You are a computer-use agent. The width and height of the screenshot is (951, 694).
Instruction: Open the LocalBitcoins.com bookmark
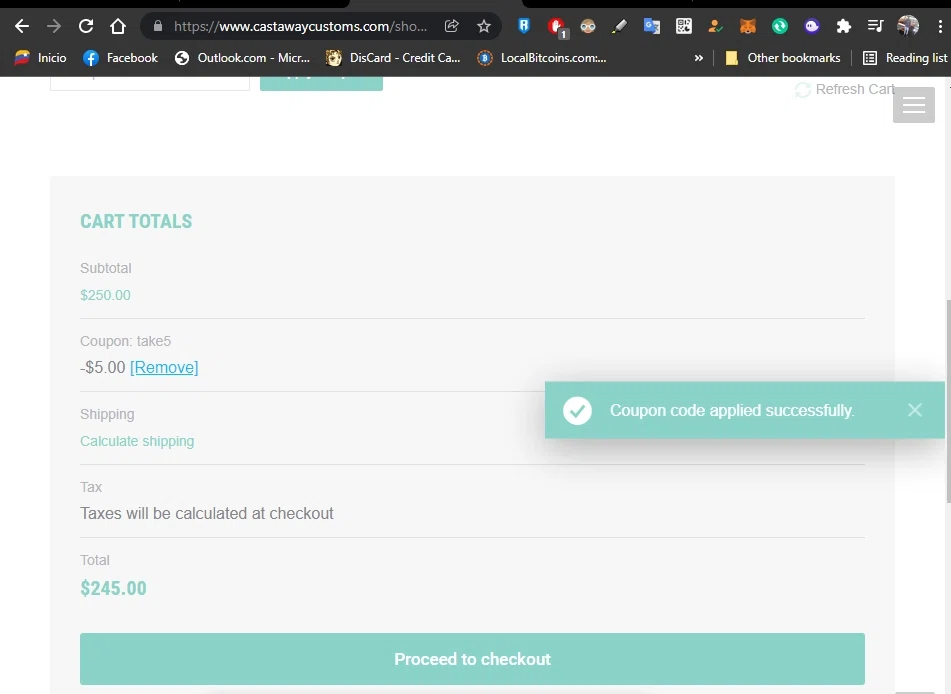pyautogui.click(x=542, y=58)
